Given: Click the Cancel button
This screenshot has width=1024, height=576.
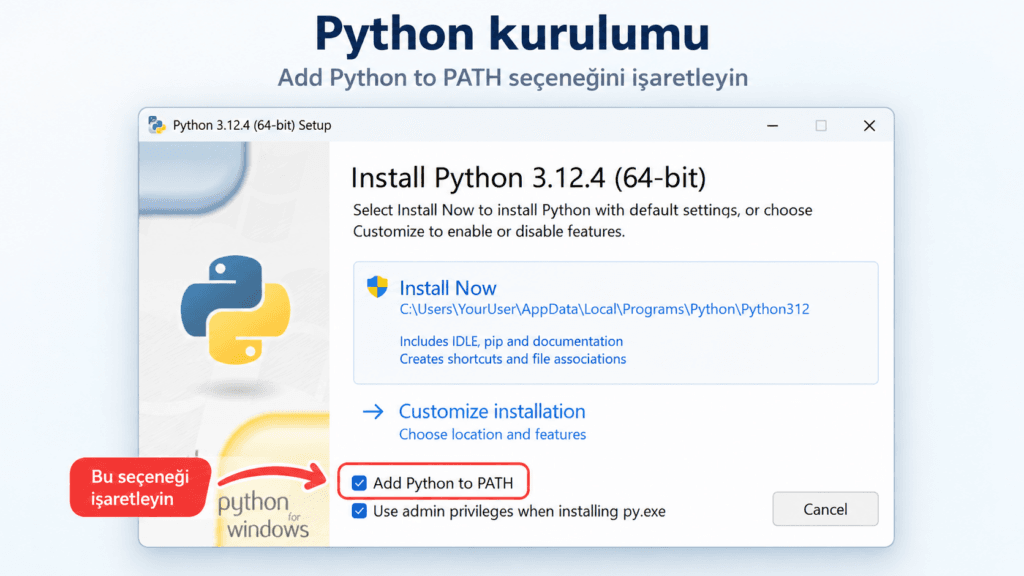Looking at the screenshot, I should pos(825,509).
